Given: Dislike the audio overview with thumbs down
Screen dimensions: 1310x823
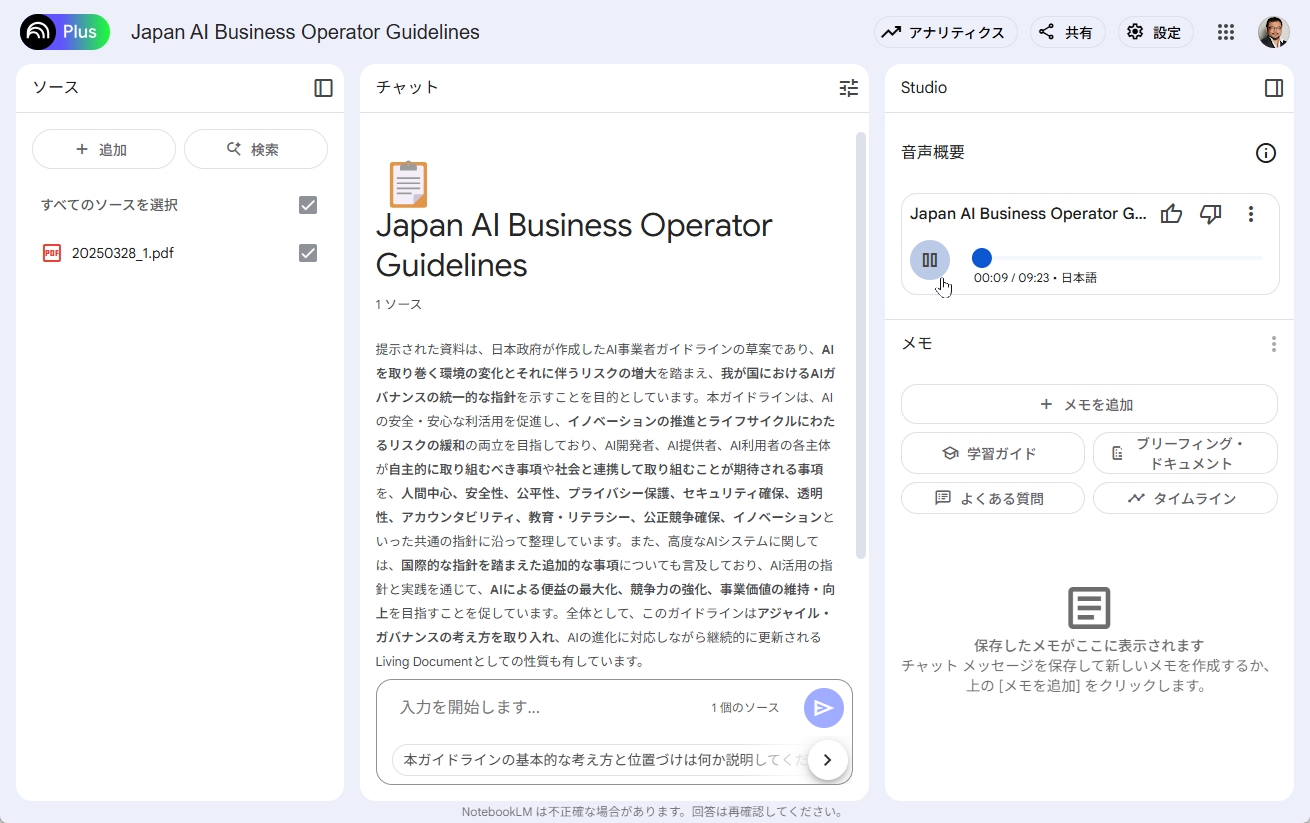Looking at the screenshot, I should point(1211,214).
